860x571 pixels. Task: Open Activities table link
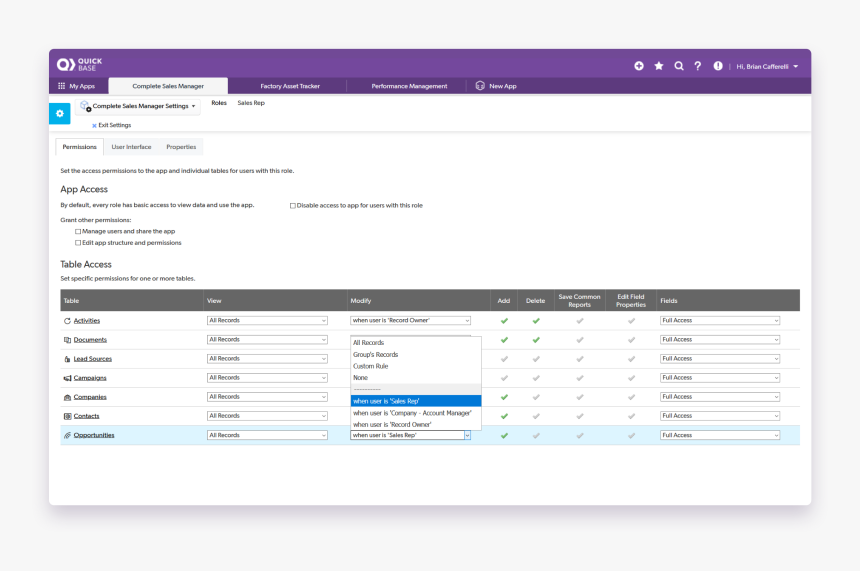point(87,321)
